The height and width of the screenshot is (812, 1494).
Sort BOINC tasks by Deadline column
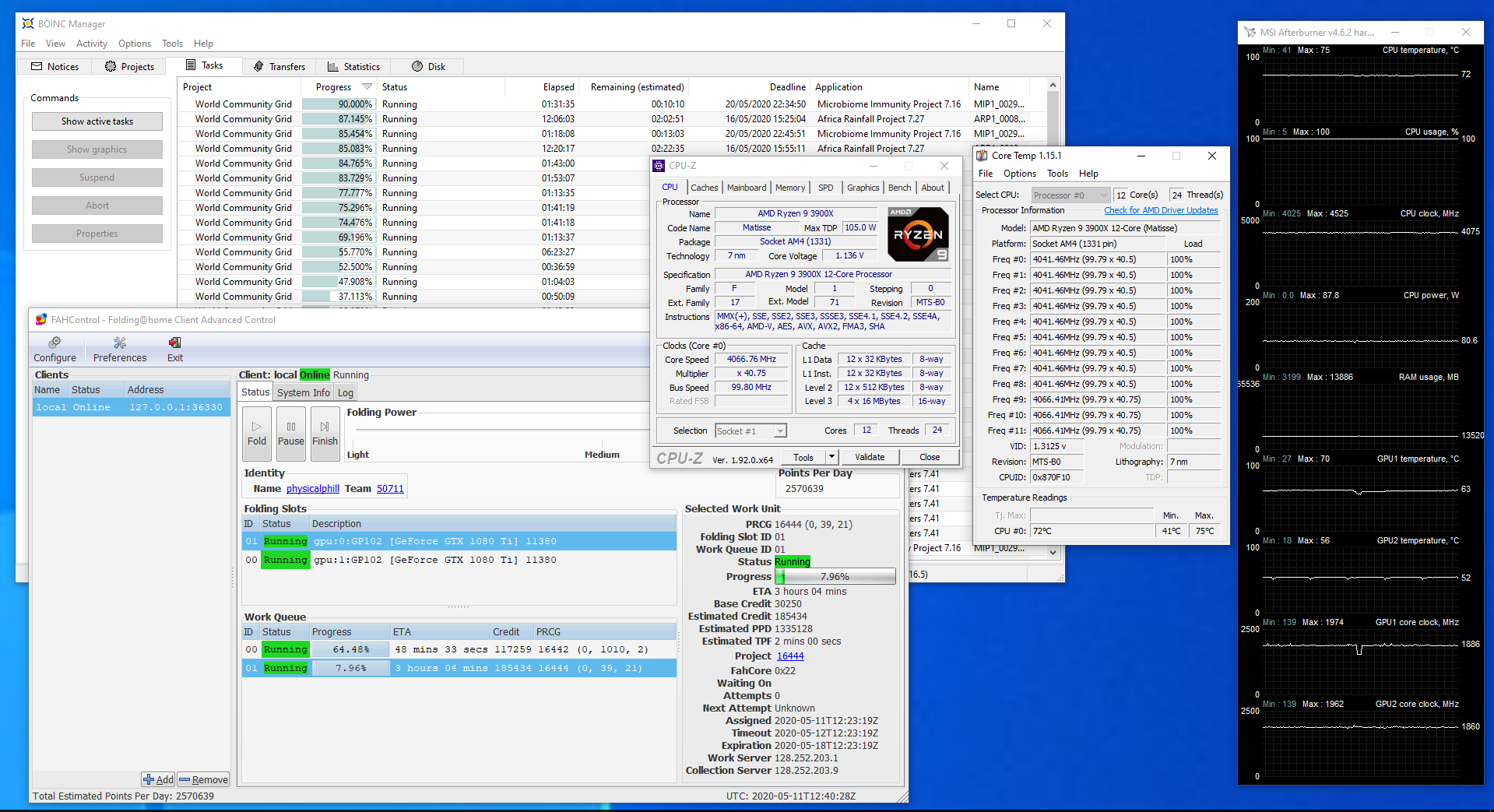788,86
